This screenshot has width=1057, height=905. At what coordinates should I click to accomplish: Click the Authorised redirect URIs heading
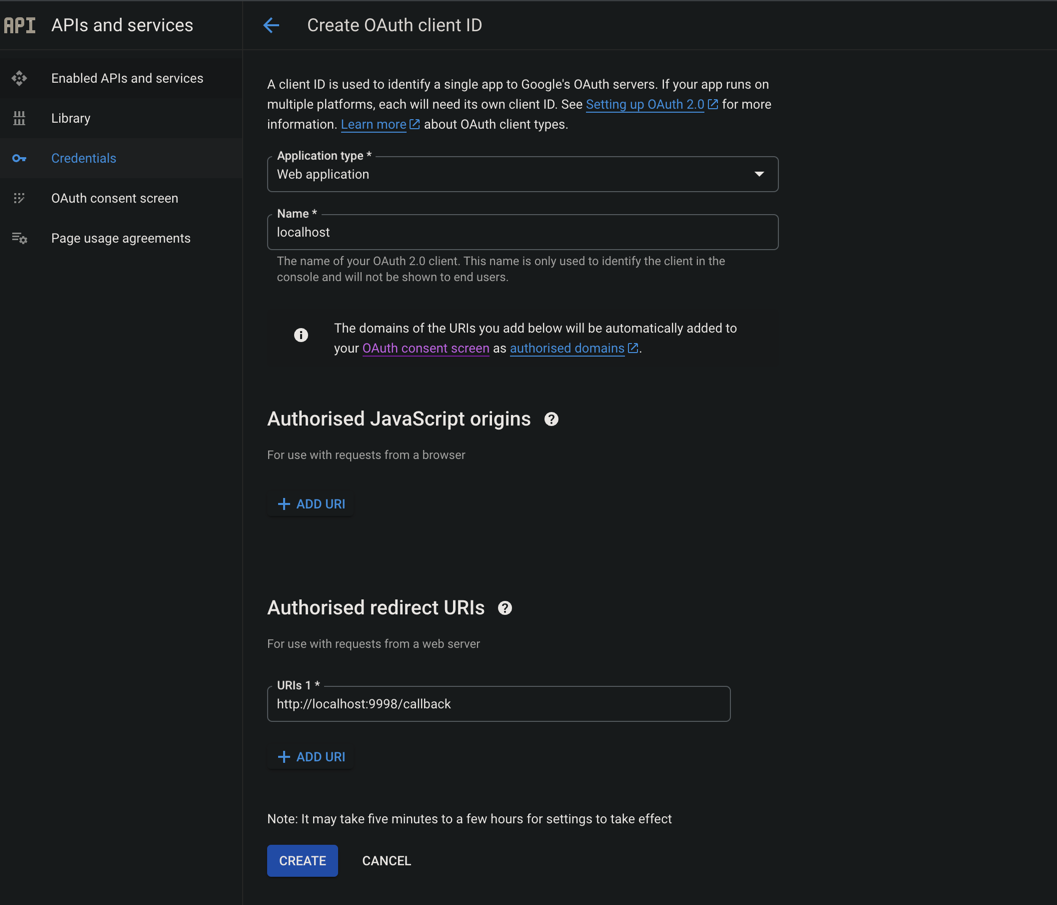click(x=375, y=608)
